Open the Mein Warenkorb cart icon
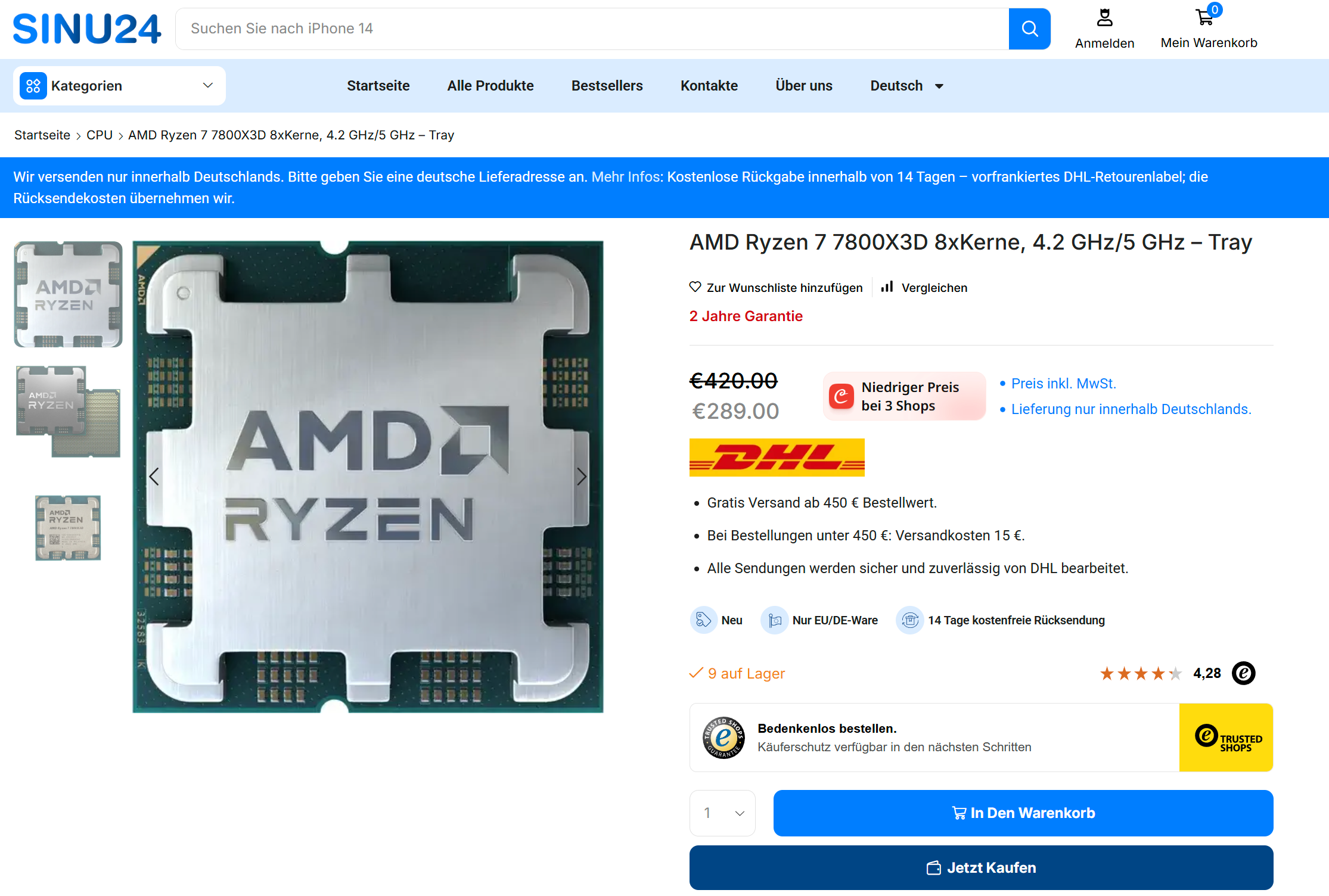Image resolution: width=1329 pixels, height=896 pixels. tap(1204, 18)
